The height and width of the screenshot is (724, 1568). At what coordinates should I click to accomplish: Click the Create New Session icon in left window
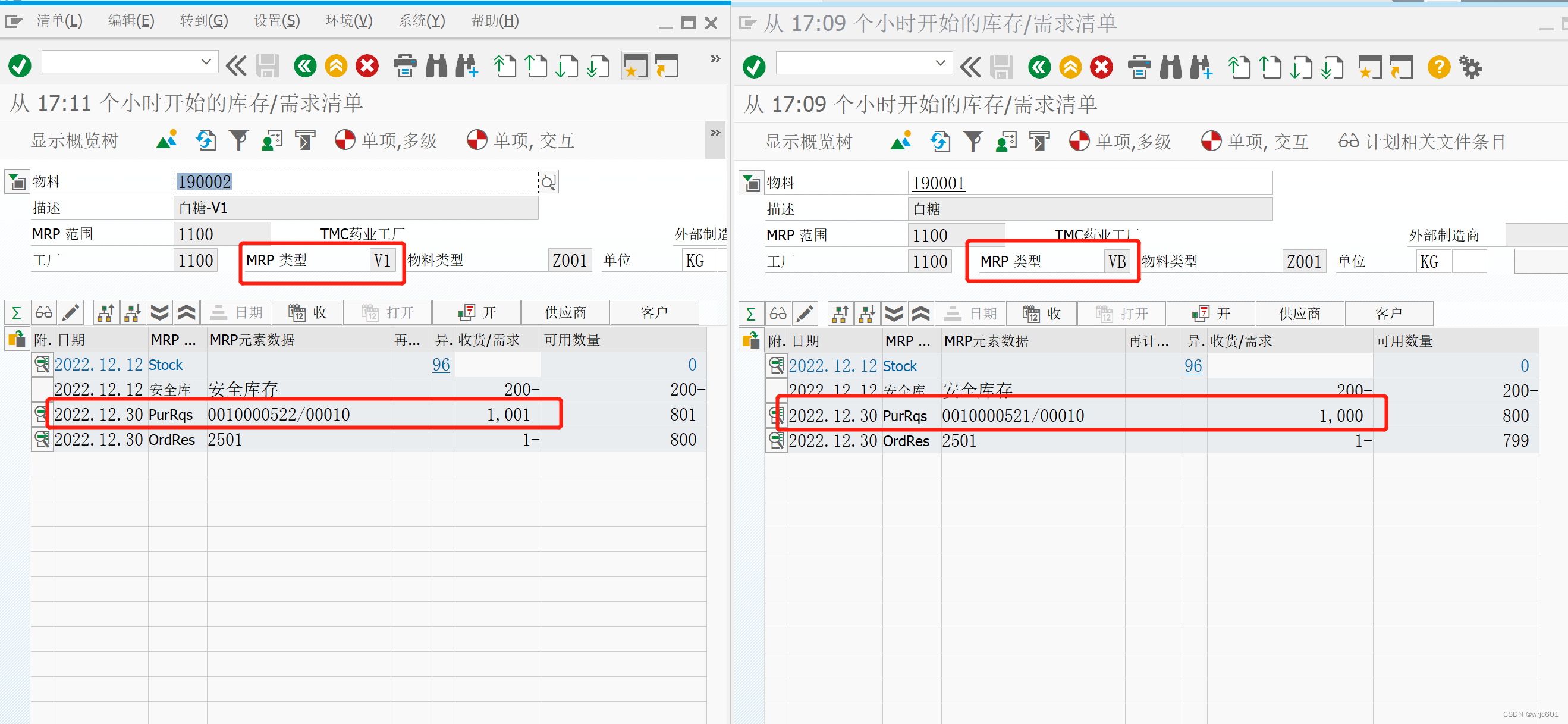[636, 65]
